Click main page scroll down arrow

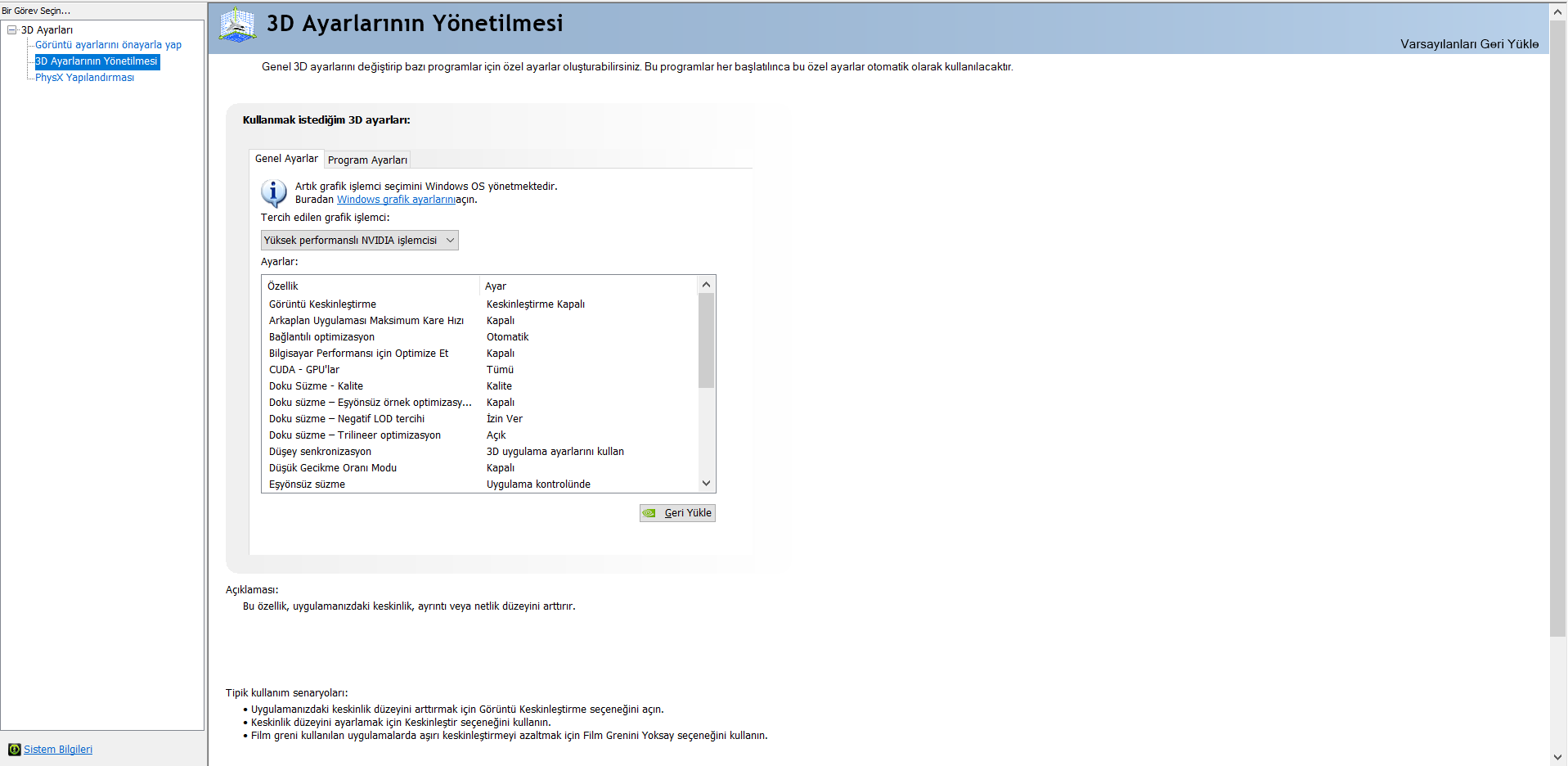point(1558,757)
